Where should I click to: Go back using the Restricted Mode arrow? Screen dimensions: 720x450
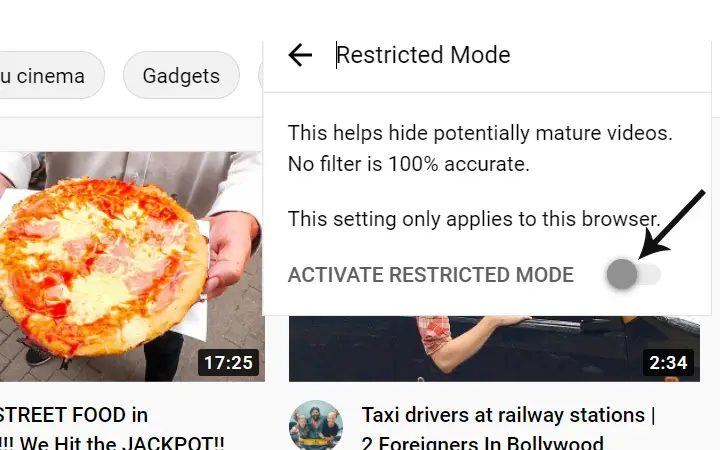[300, 55]
